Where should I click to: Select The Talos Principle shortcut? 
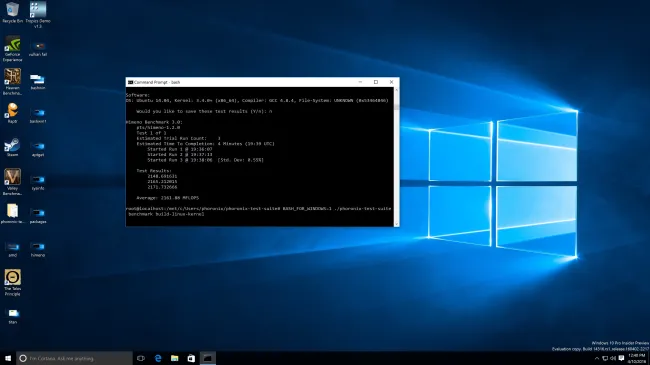coord(12,282)
